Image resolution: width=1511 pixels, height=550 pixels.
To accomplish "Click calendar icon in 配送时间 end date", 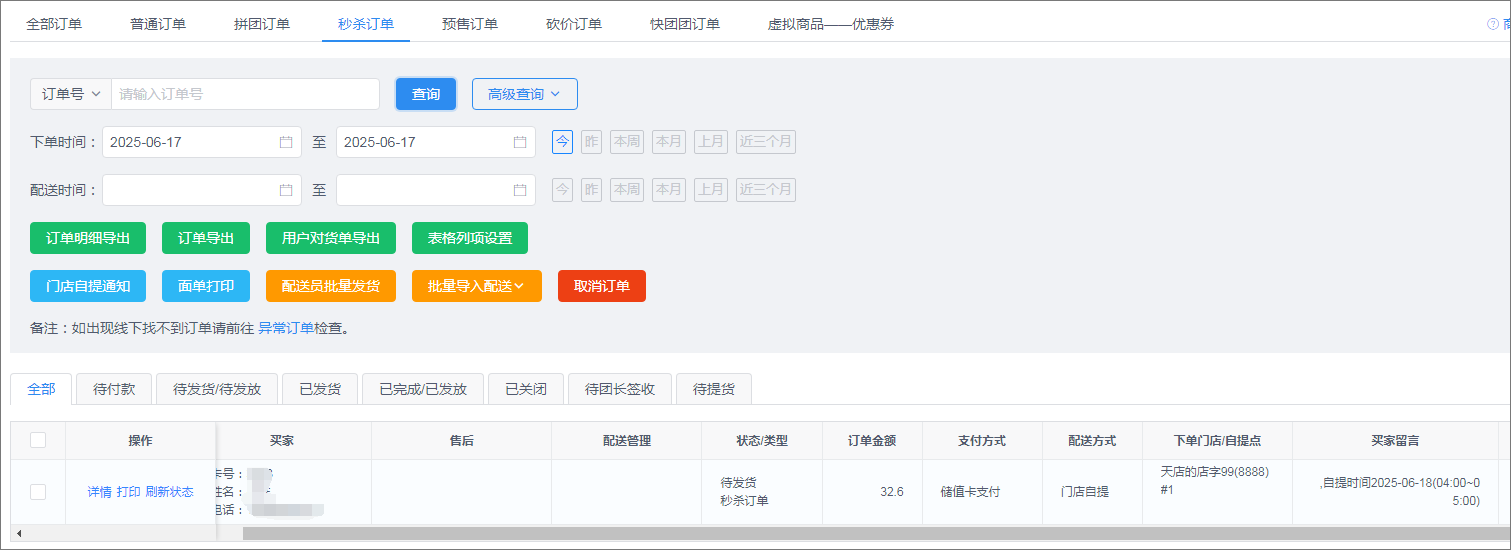I will click(x=520, y=190).
